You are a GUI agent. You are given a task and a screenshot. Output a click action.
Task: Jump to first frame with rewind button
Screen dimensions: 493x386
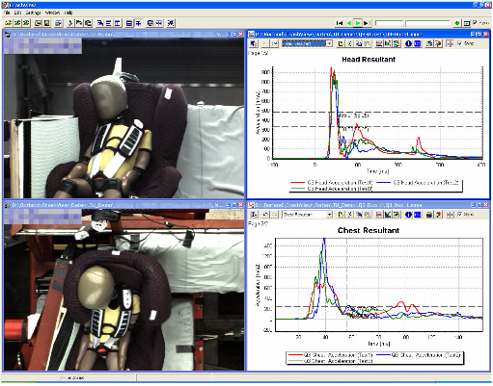point(339,23)
